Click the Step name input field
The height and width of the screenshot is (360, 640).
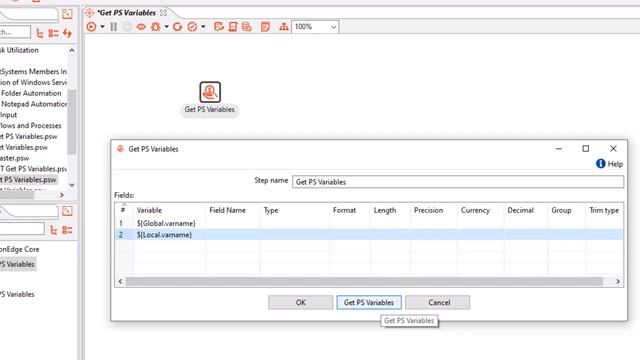point(458,182)
